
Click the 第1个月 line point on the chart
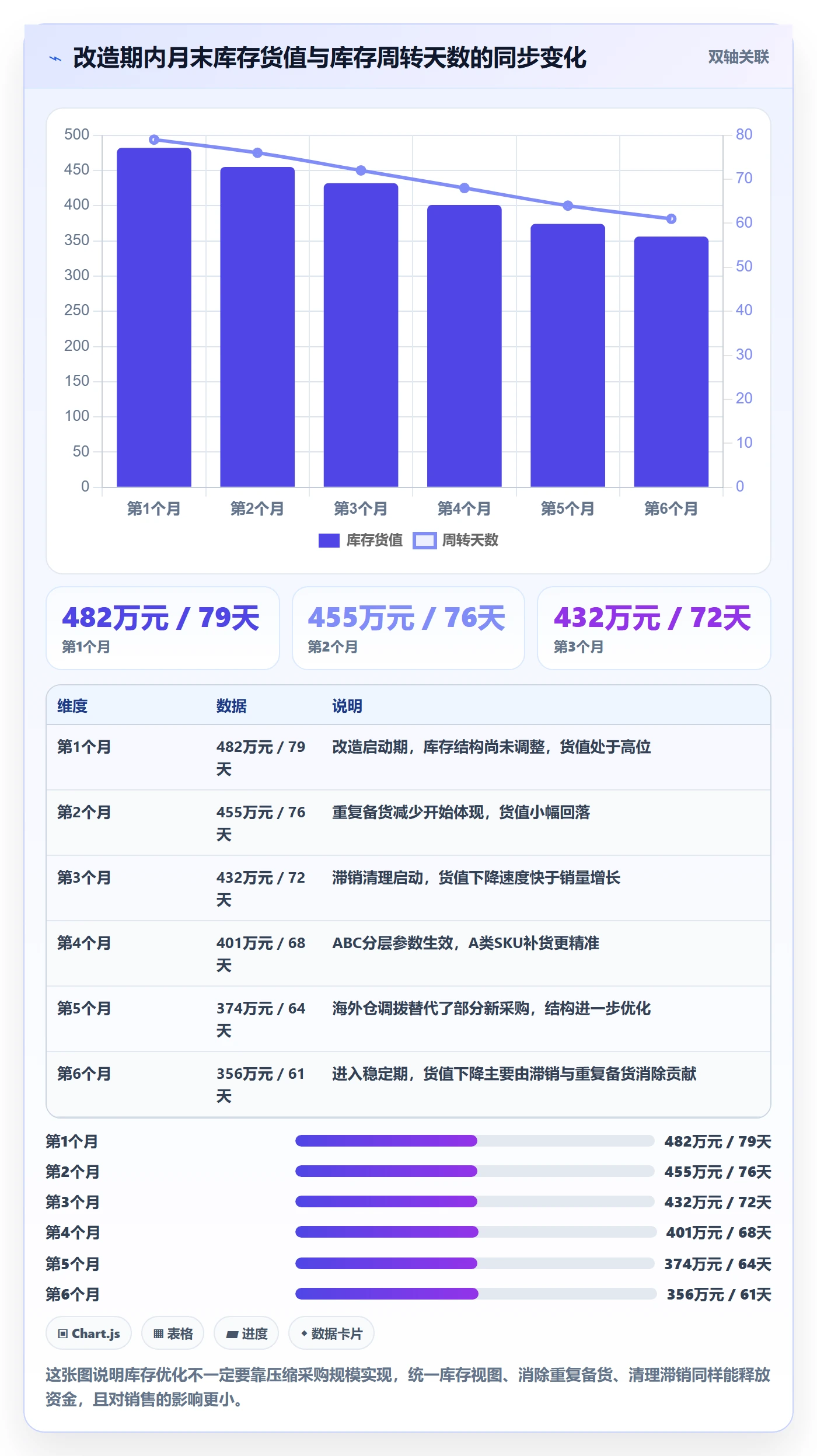pyautogui.click(x=154, y=140)
